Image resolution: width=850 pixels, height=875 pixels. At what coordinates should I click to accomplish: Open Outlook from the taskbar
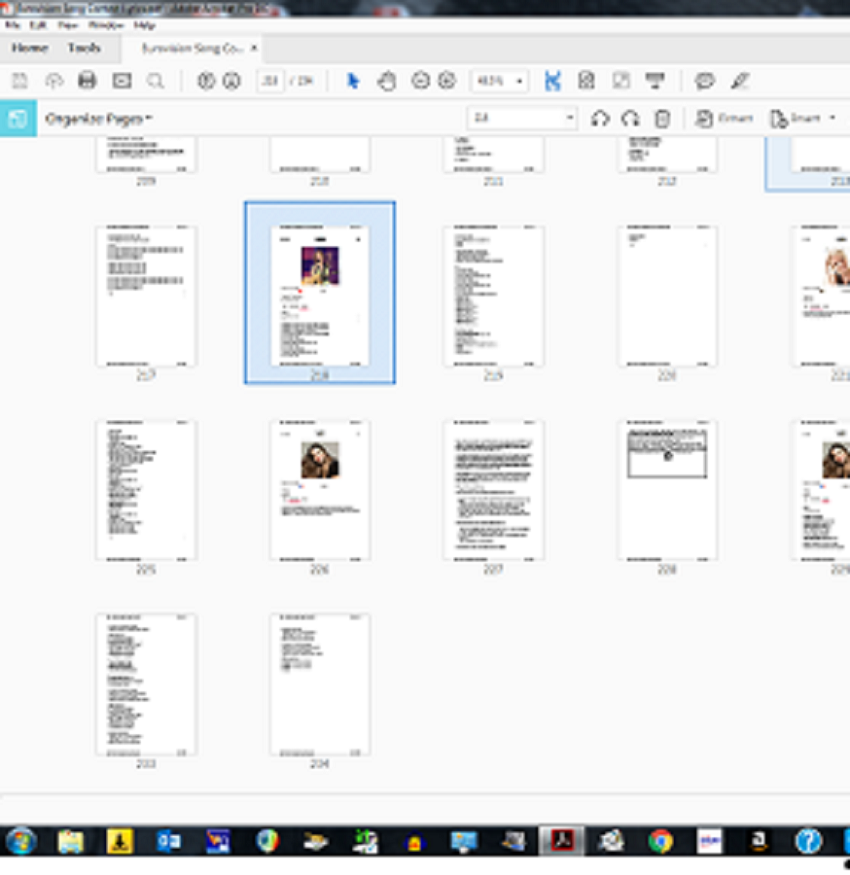click(x=169, y=841)
